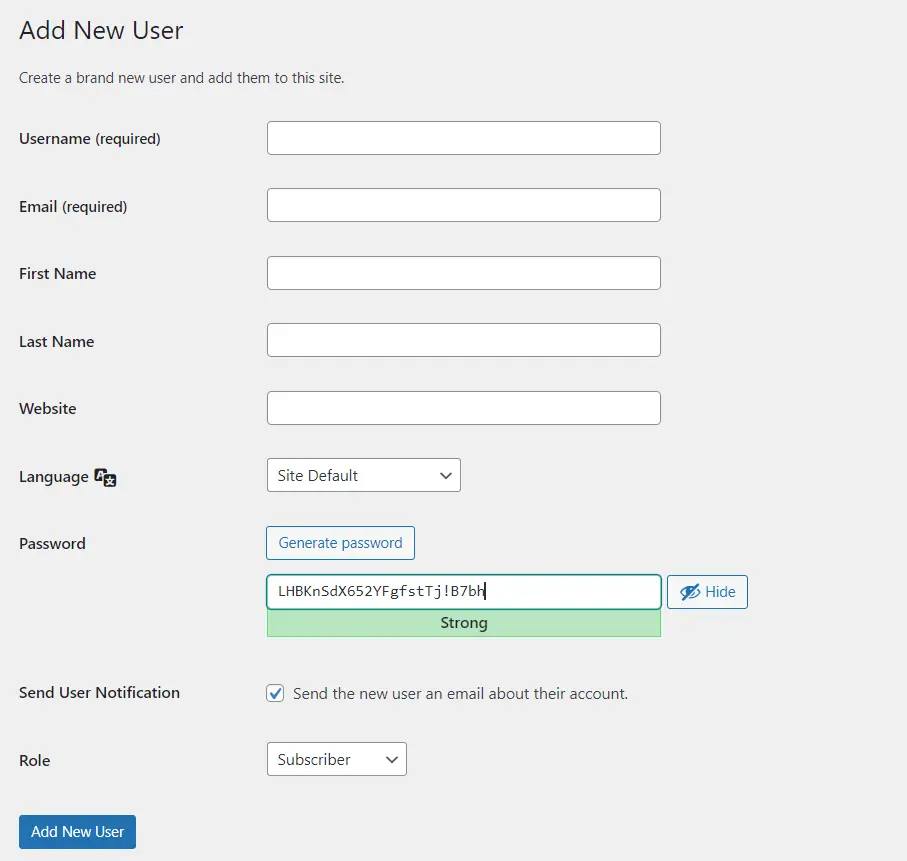Click the Website label
The width and height of the screenshot is (907, 861).
click(x=47, y=409)
